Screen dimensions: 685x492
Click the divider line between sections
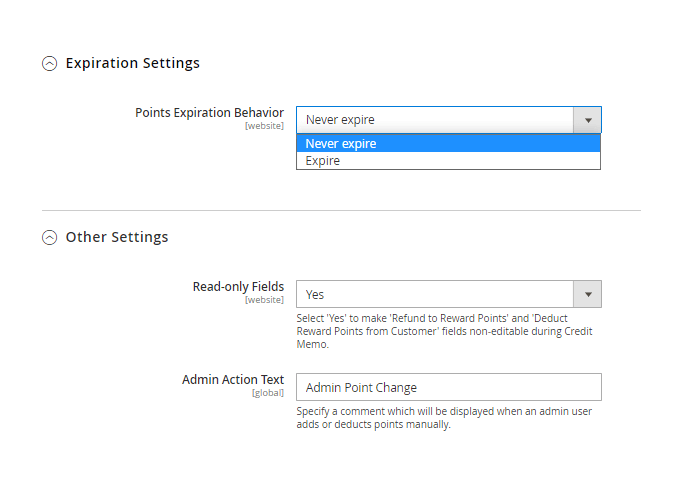(341, 211)
